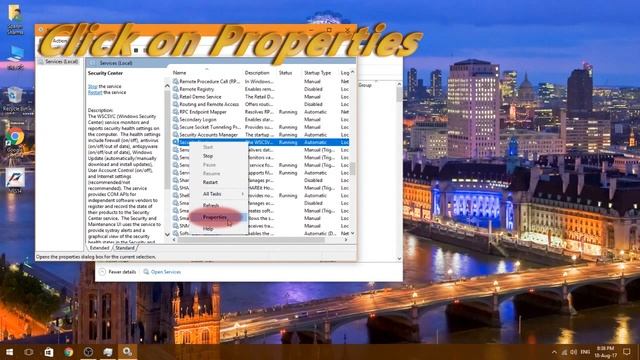Click the Group column header in Task Manager

click(x=365, y=85)
